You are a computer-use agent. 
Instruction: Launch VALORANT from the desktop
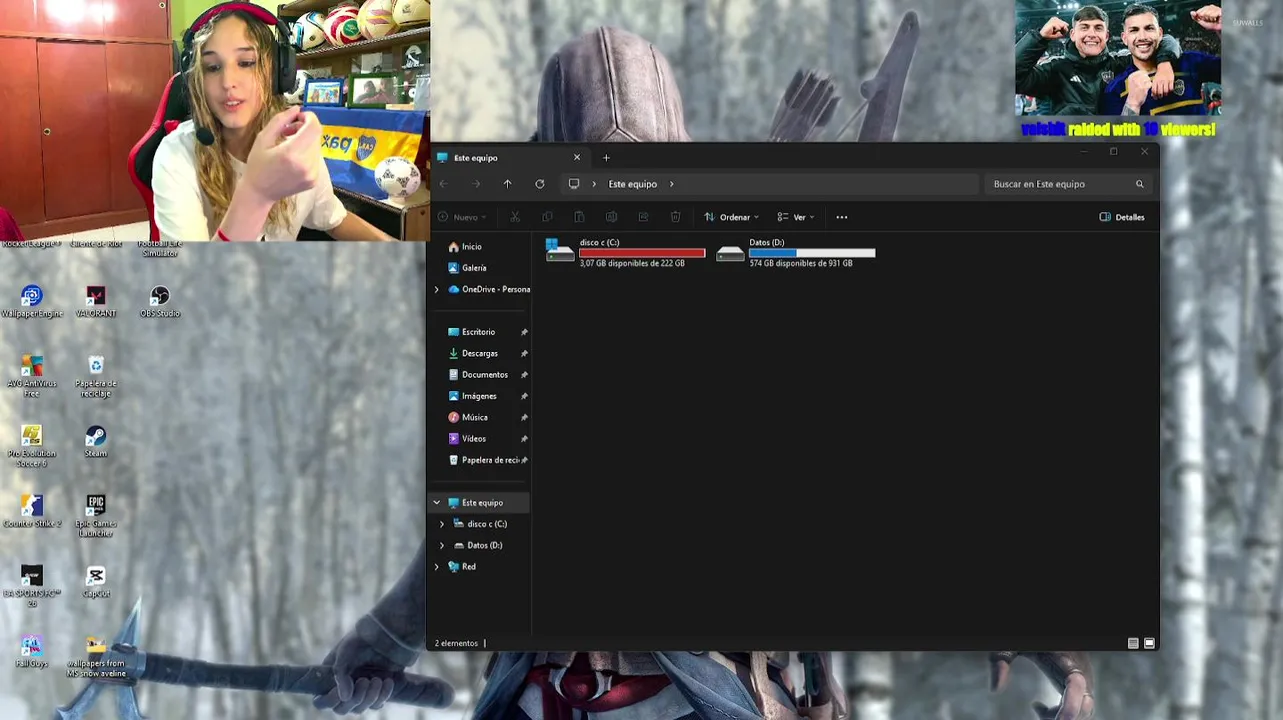[x=96, y=301]
